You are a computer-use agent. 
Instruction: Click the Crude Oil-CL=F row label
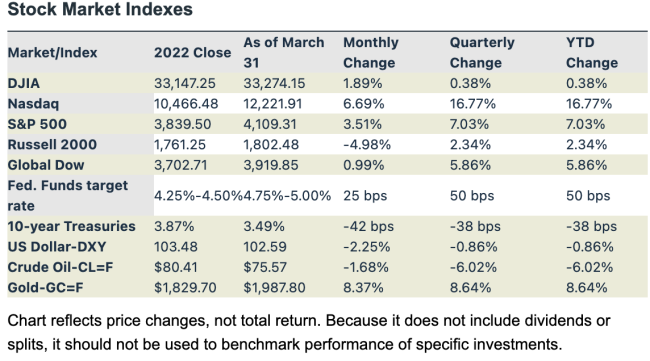tap(60, 267)
